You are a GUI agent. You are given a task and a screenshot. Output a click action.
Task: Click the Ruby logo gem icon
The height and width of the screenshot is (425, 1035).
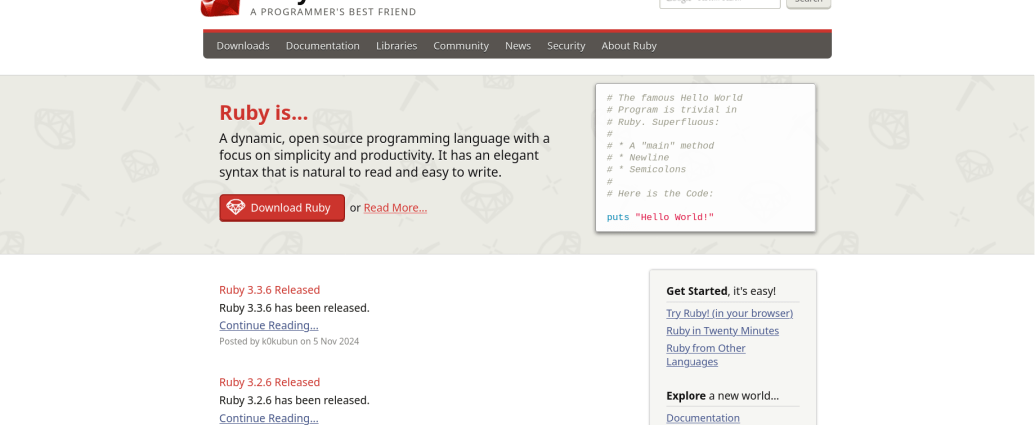point(220,8)
